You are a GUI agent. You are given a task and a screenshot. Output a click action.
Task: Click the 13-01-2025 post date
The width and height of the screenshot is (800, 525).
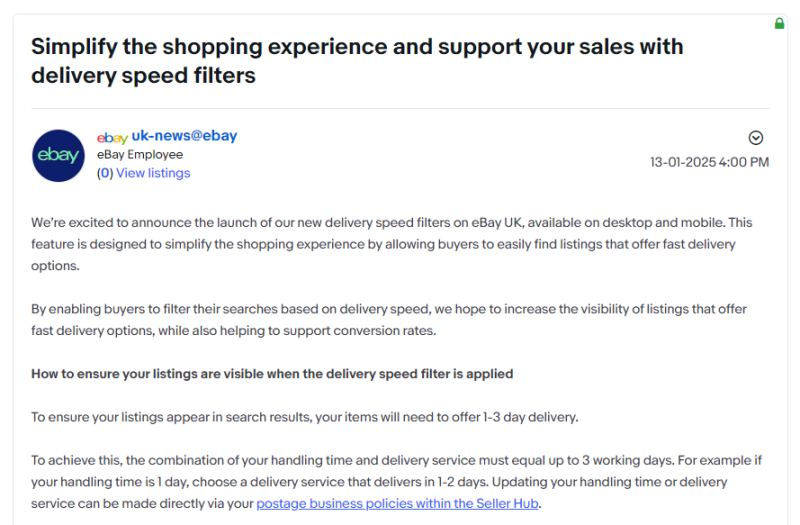tap(685, 162)
